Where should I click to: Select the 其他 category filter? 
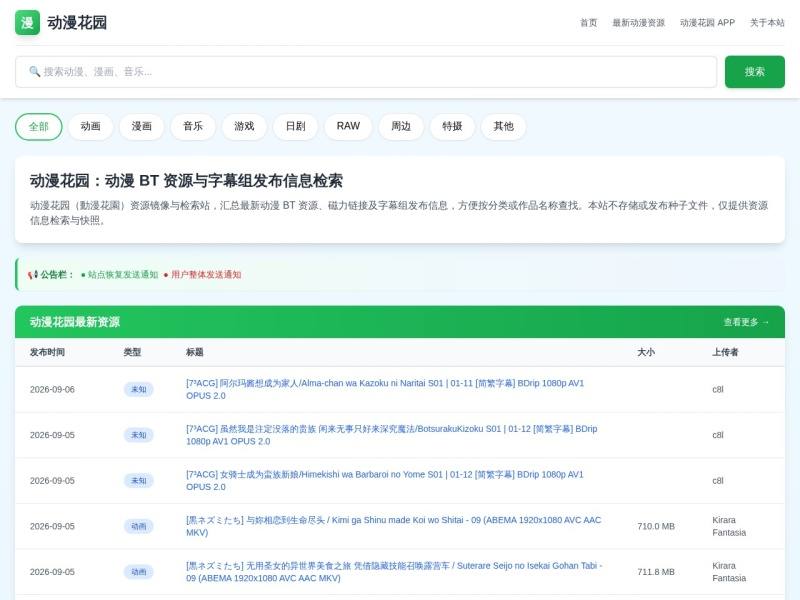coord(504,127)
